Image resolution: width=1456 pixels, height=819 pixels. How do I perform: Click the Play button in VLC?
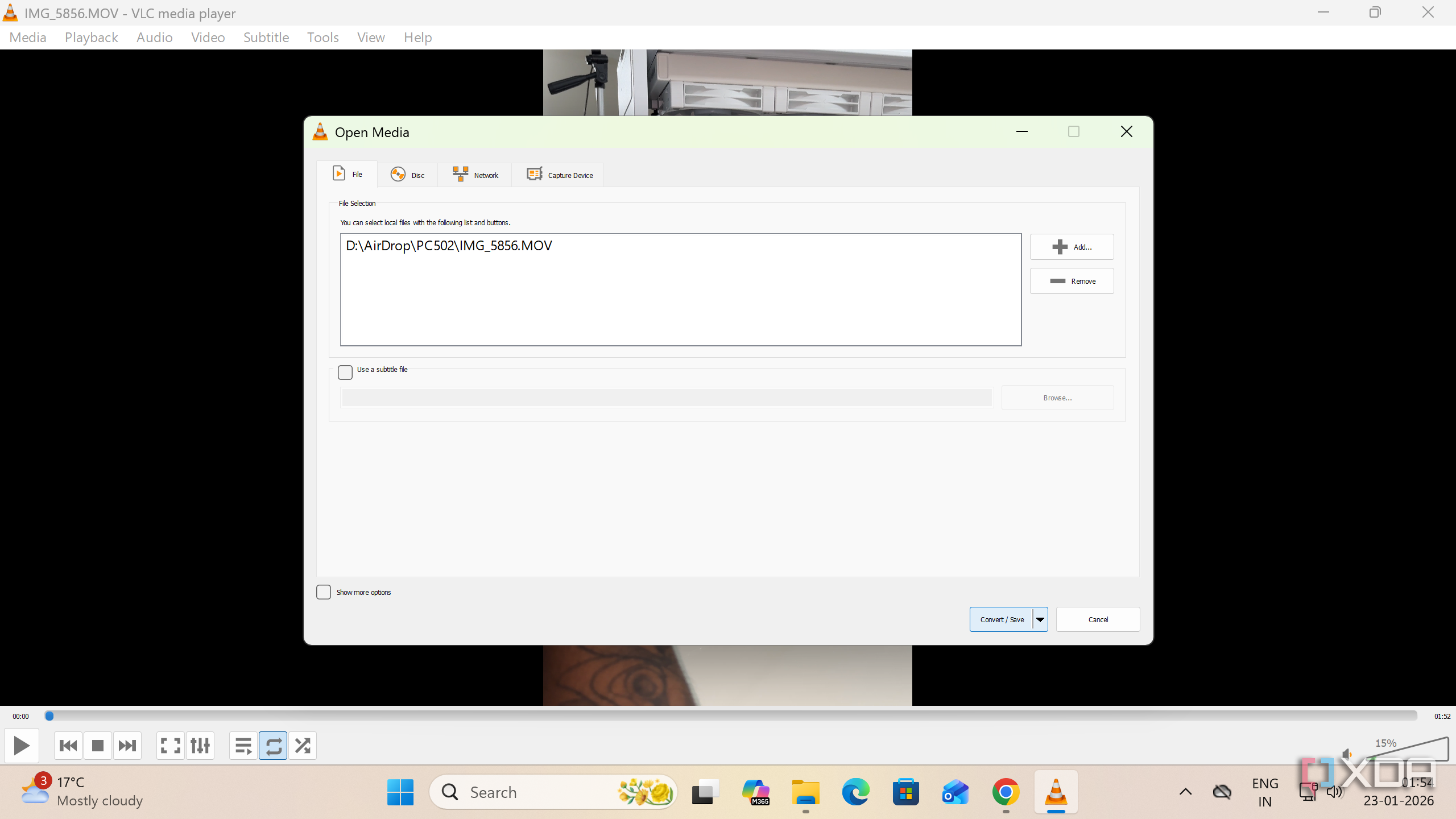point(22,745)
